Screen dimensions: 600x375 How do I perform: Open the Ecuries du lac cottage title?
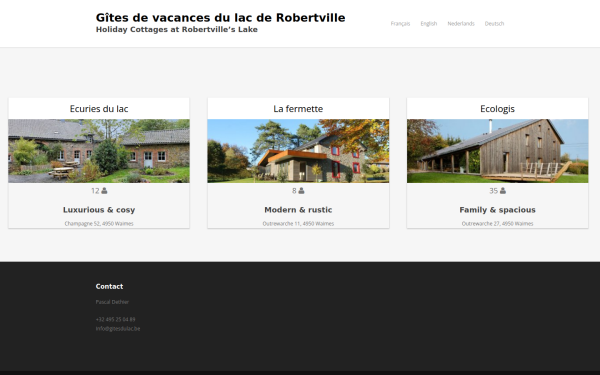point(99,109)
